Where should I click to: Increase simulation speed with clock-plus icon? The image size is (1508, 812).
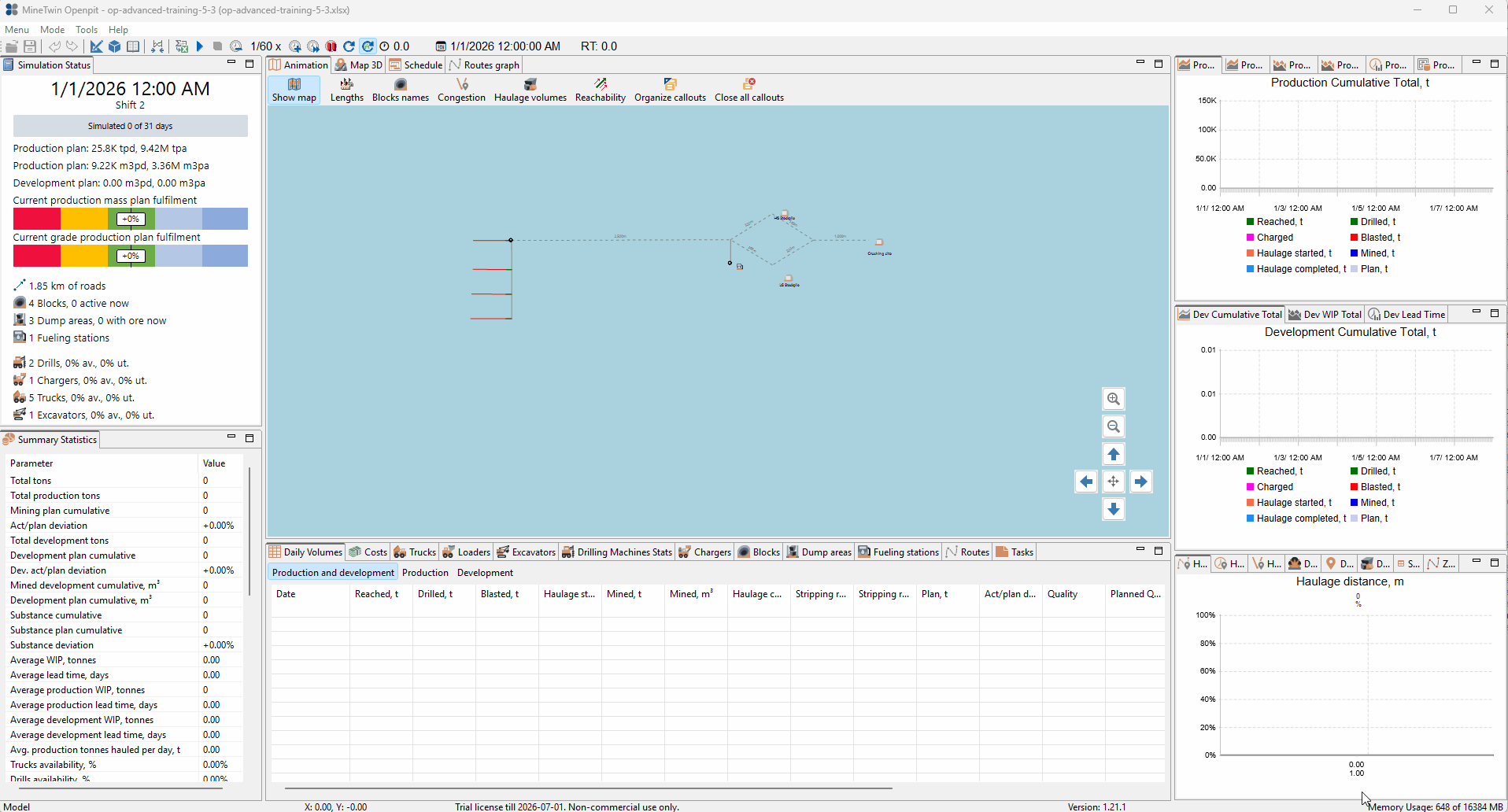(295, 46)
